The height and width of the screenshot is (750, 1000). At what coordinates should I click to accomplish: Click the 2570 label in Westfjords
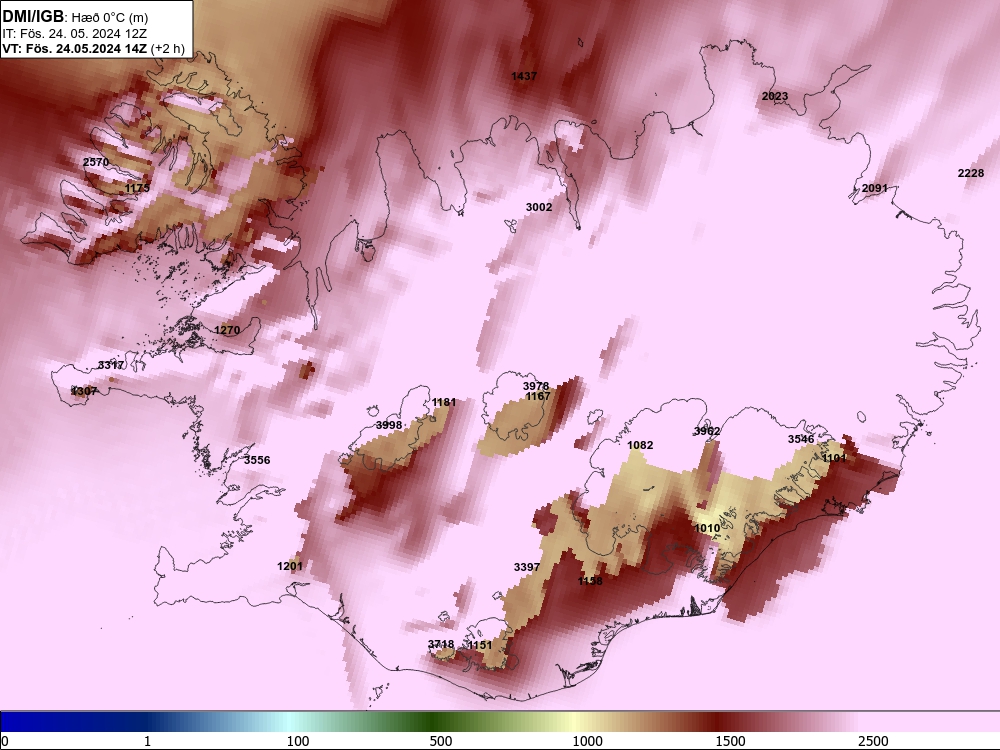click(x=96, y=162)
